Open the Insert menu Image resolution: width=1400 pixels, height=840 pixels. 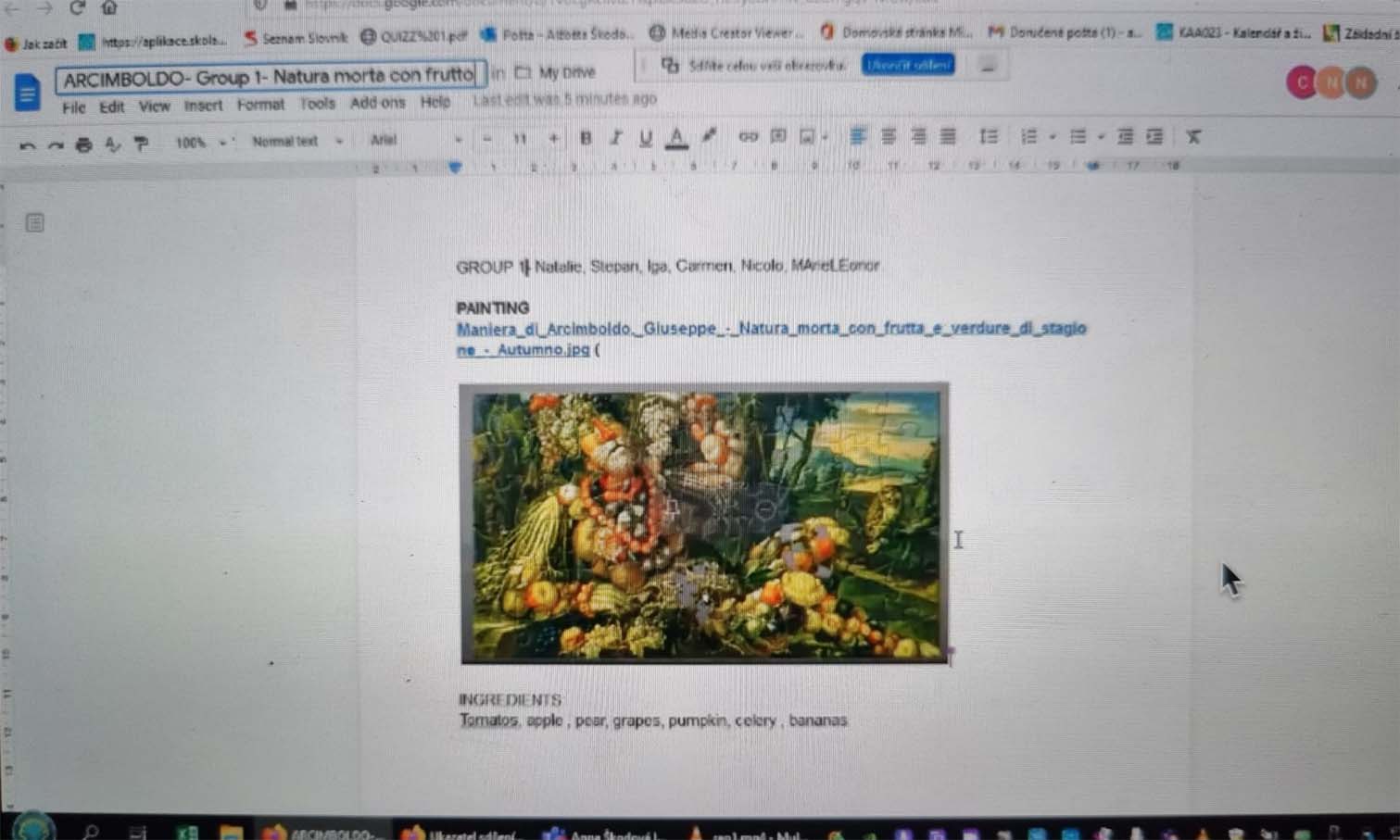coord(203,106)
